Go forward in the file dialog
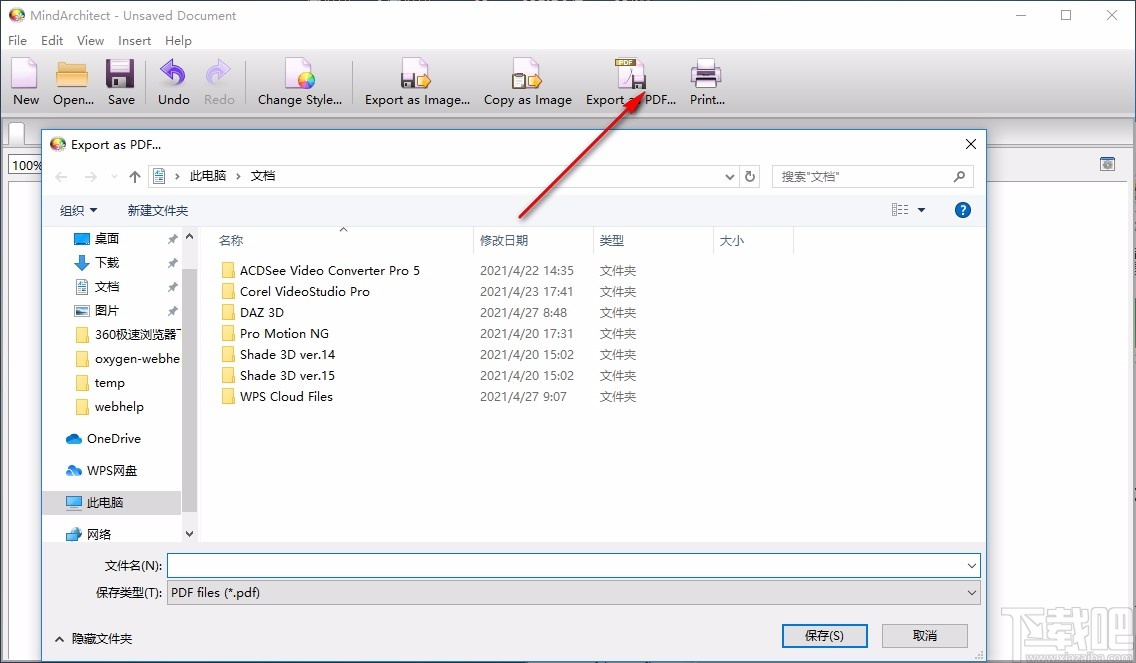 coord(91,177)
